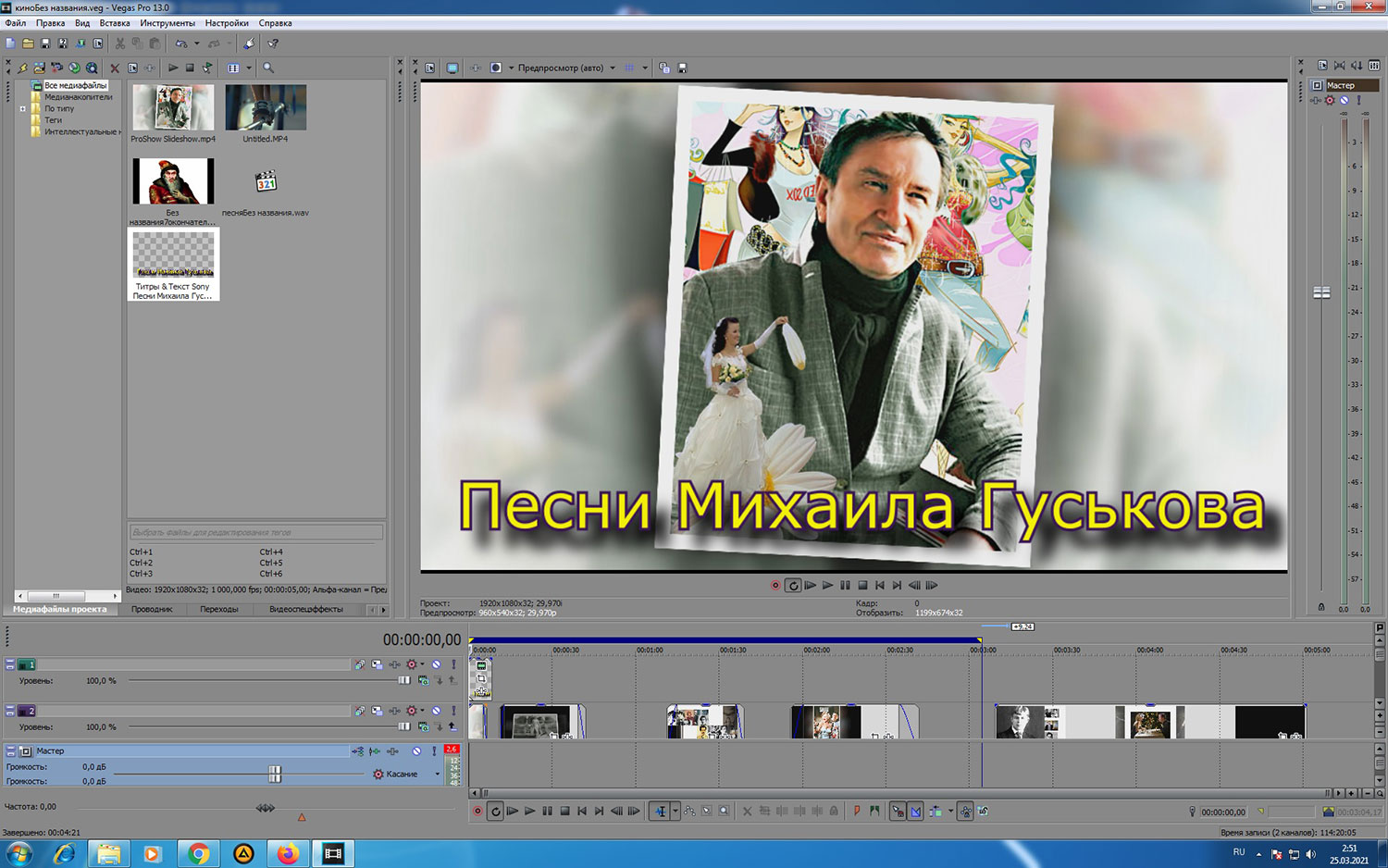This screenshot has width=1388, height=868.
Task: Remove selected media with the red X icon
Action: [x=115, y=68]
